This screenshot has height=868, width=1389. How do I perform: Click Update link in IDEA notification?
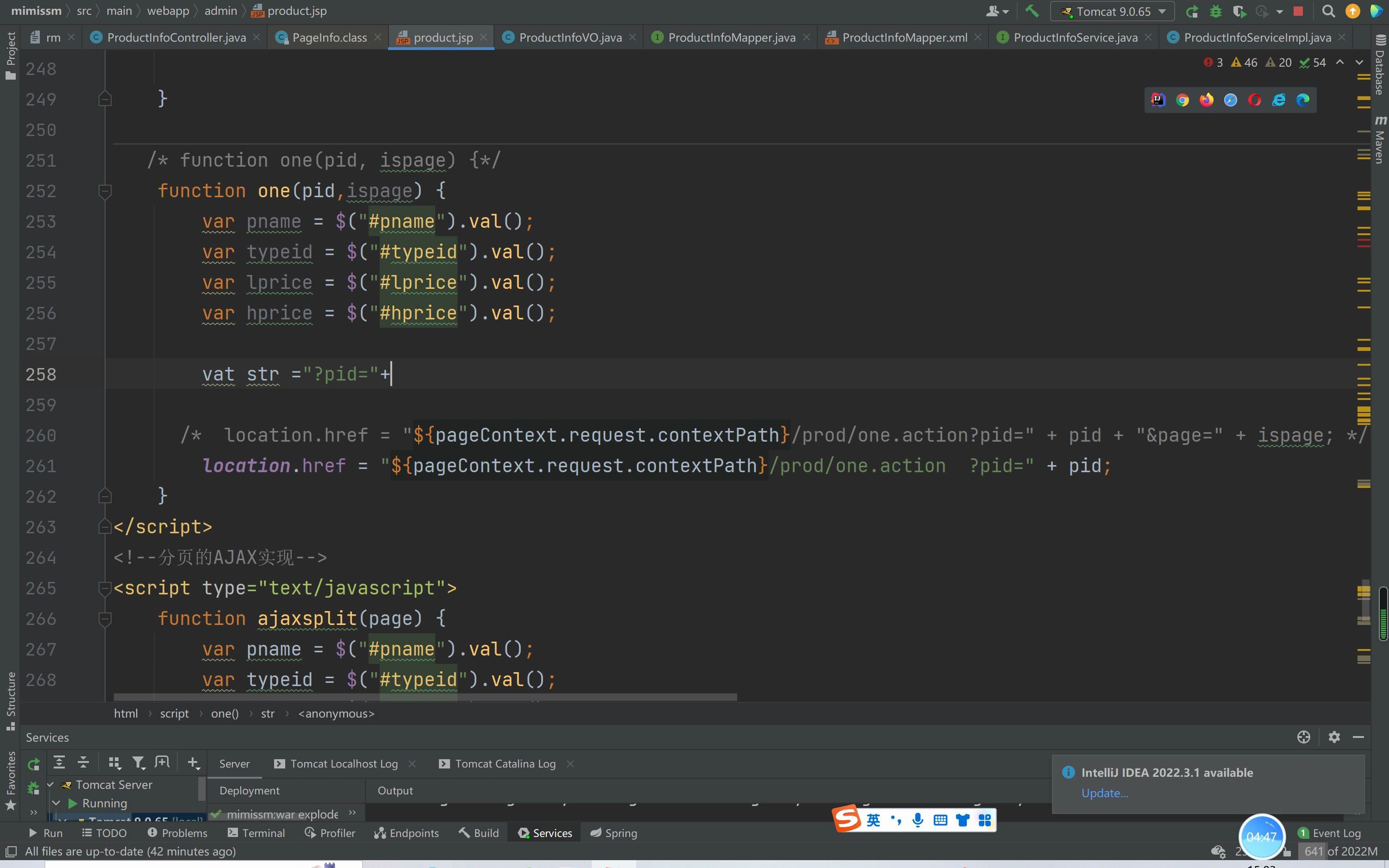tap(1104, 793)
